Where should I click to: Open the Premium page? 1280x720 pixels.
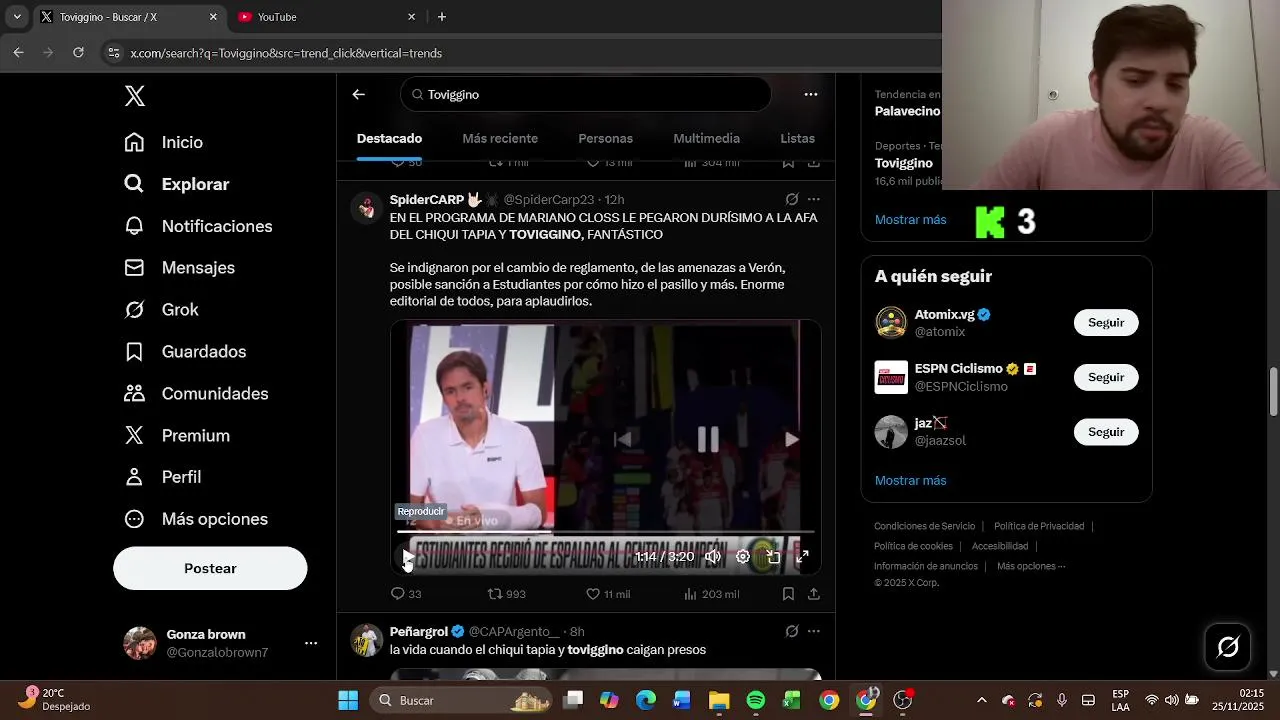pos(177,436)
